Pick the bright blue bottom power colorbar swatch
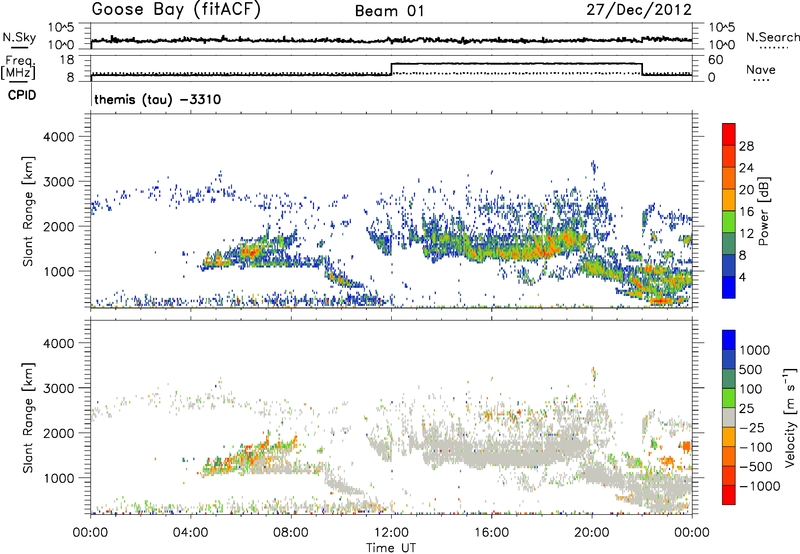Screen dimensions: 800x554 (x=729, y=288)
